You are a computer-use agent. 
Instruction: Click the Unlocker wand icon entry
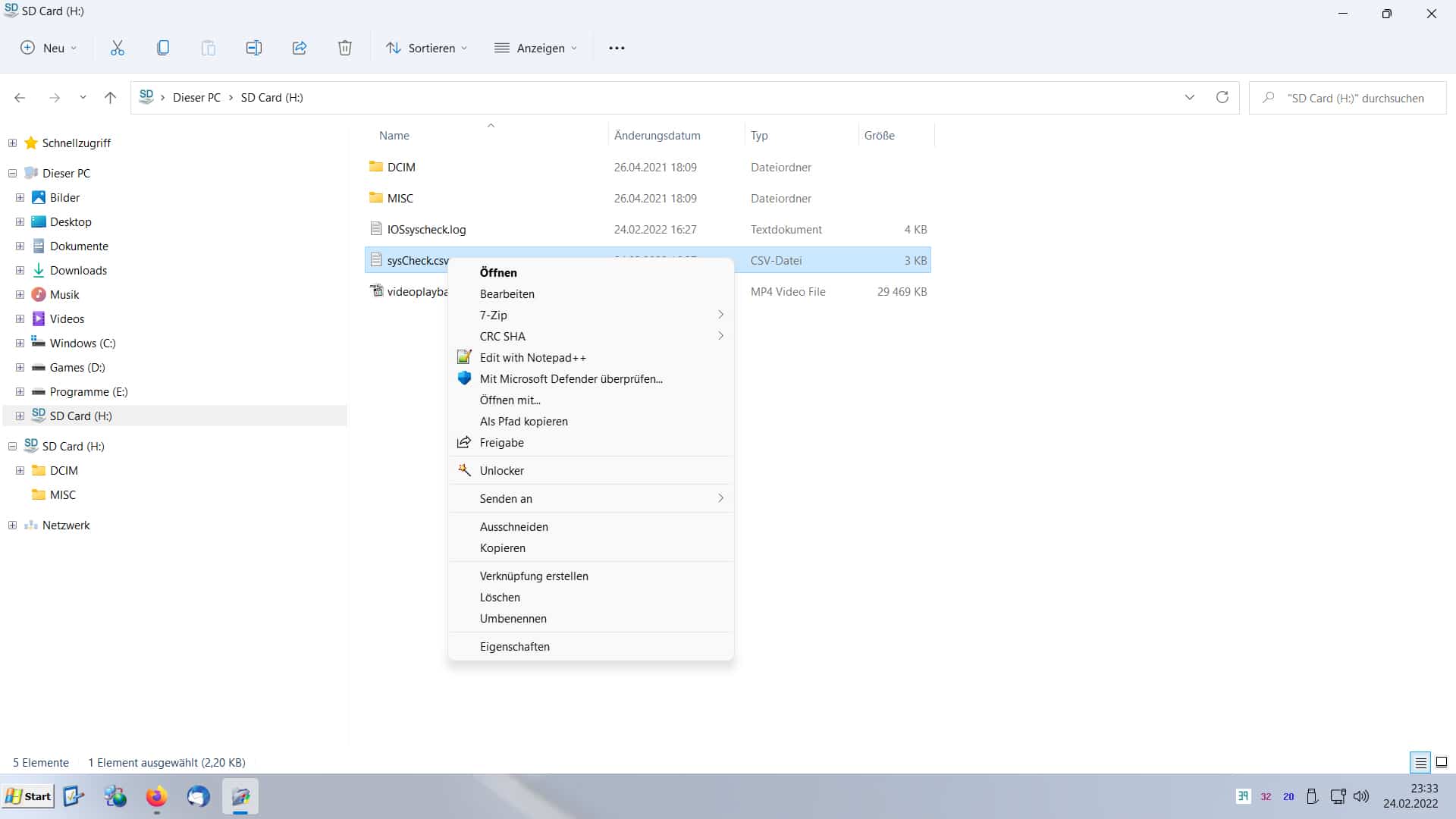[x=464, y=470]
